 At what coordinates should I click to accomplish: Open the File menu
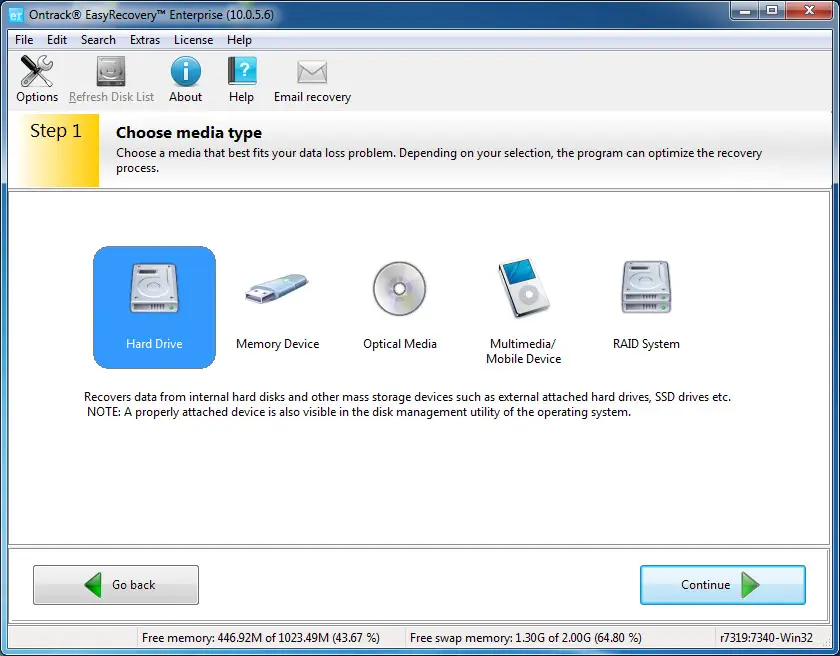click(x=24, y=40)
